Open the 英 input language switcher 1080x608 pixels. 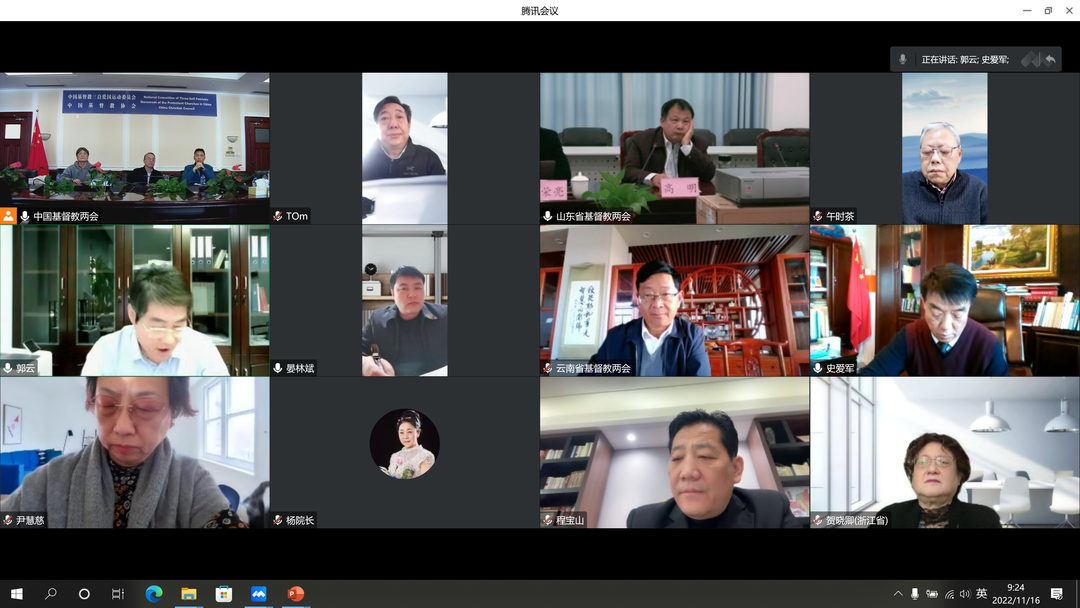983,593
